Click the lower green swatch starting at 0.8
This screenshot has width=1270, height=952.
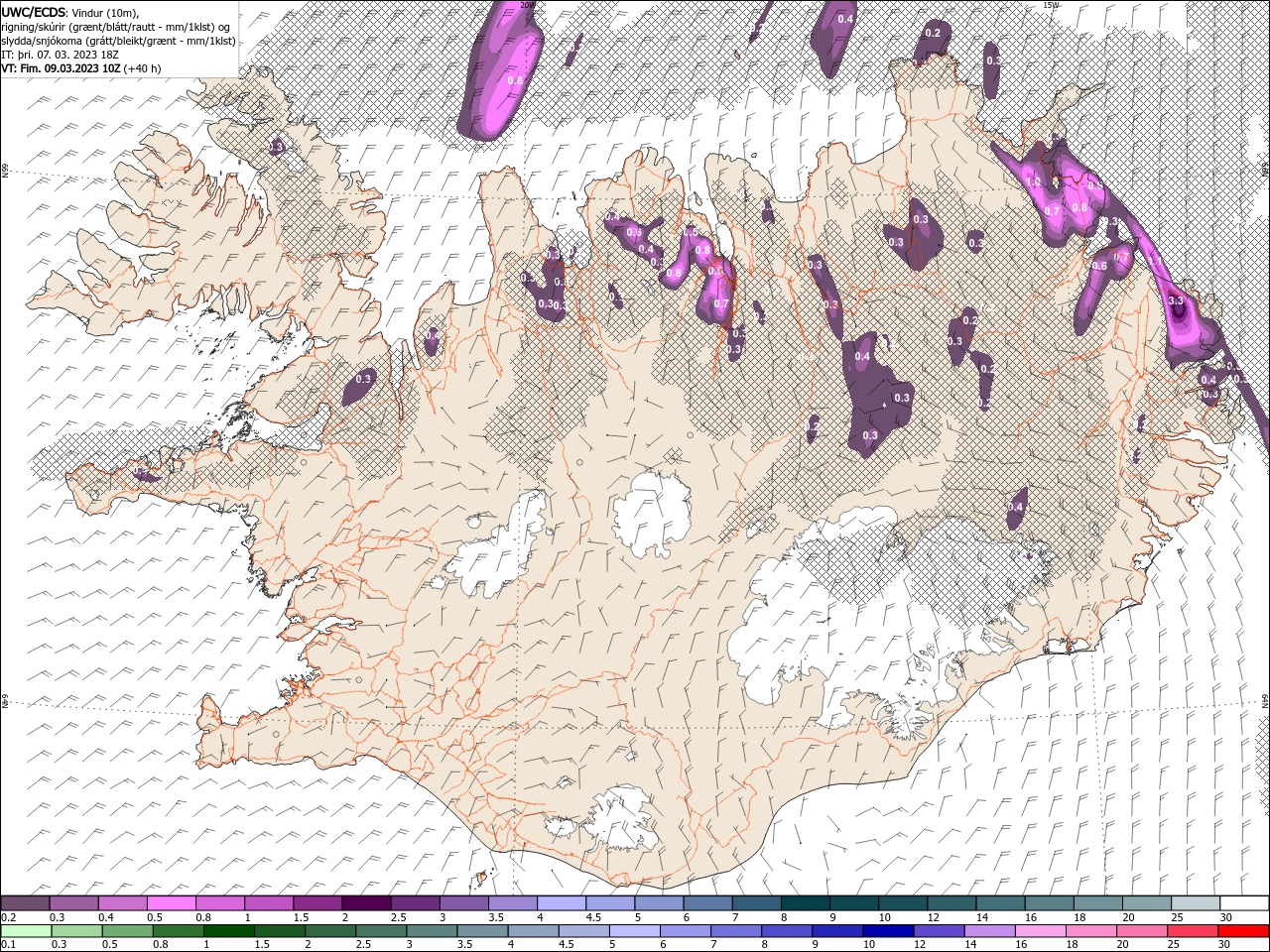pos(178,931)
